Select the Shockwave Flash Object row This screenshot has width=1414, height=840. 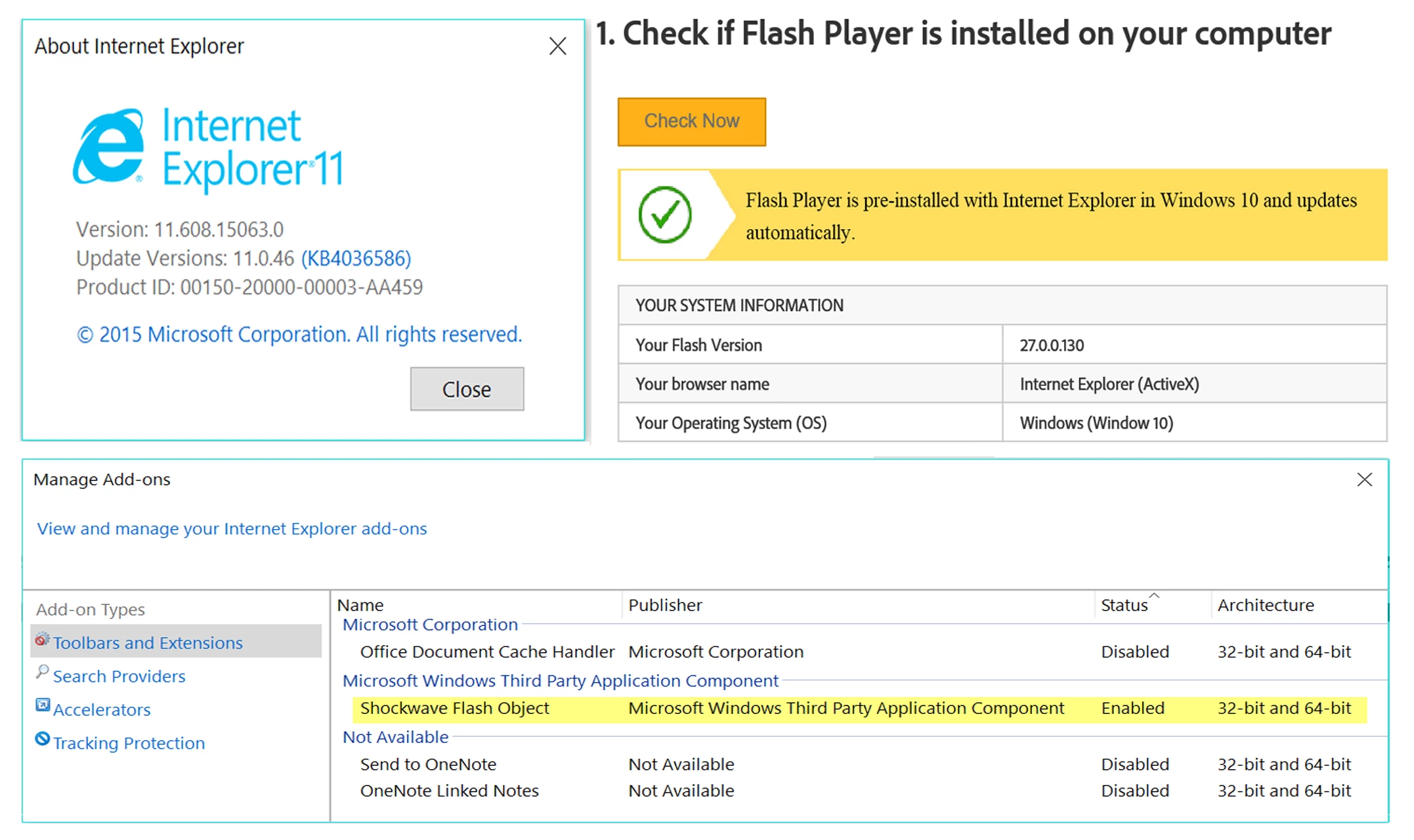pyautogui.click(x=454, y=708)
